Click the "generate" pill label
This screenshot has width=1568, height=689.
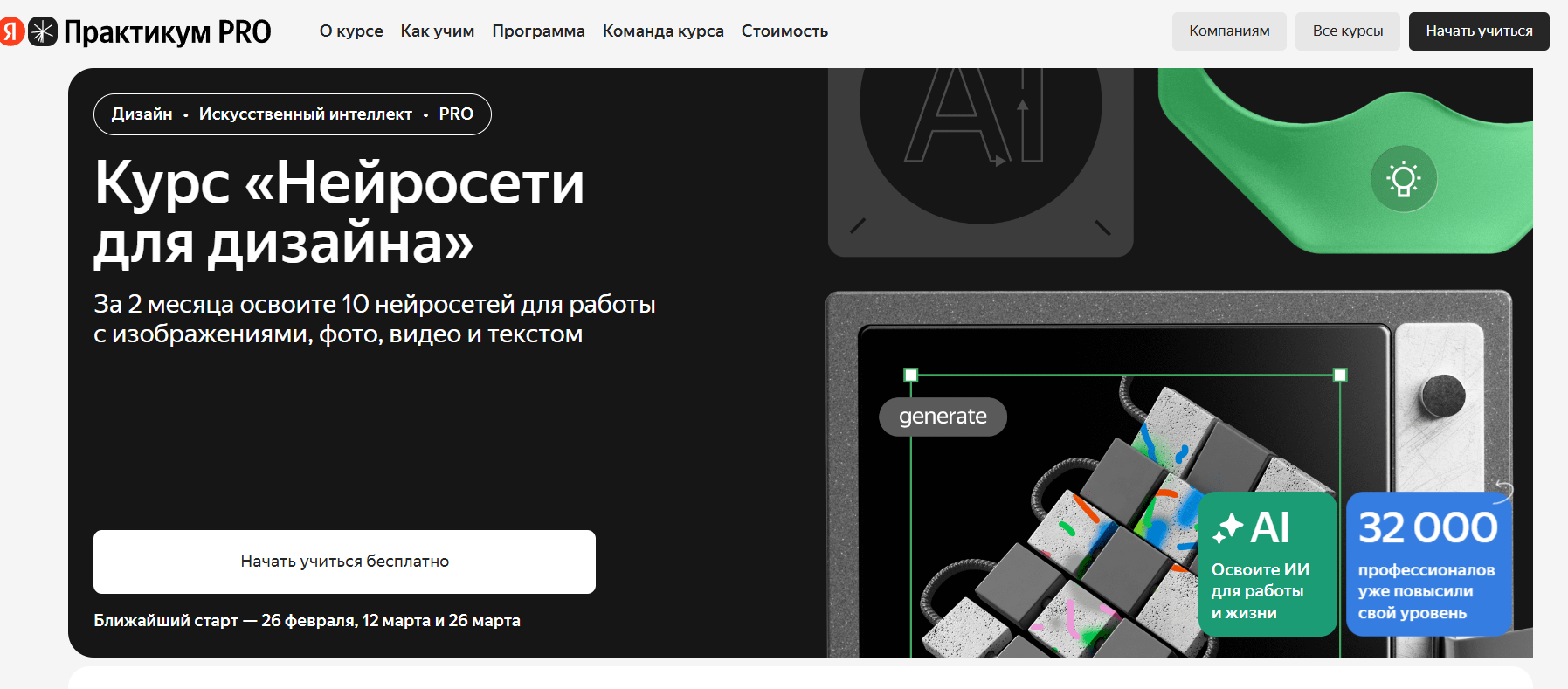[x=943, y=417]
